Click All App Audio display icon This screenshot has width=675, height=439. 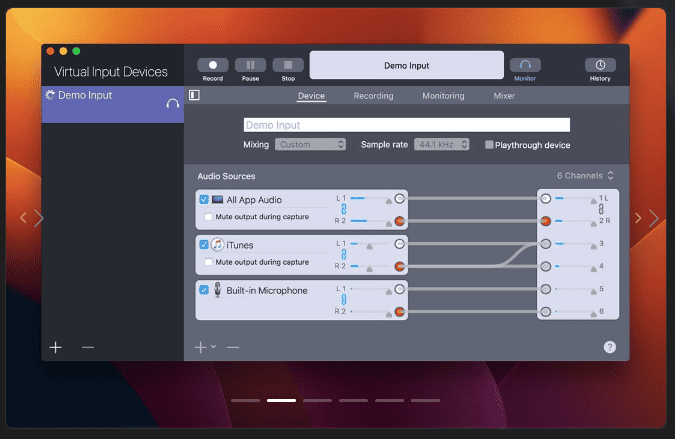pos(217,199)
